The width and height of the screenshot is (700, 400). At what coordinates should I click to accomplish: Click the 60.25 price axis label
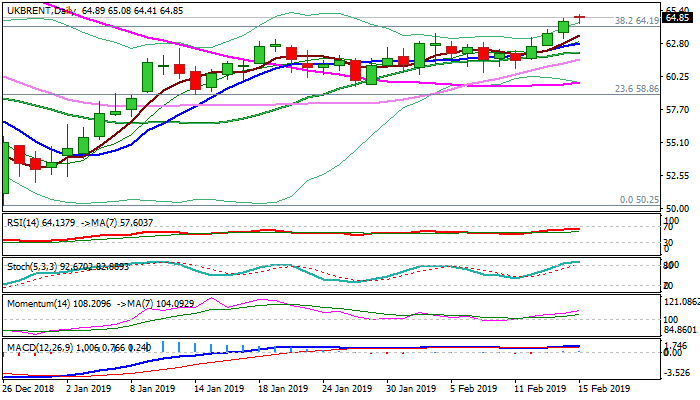(x=680, y=77)
